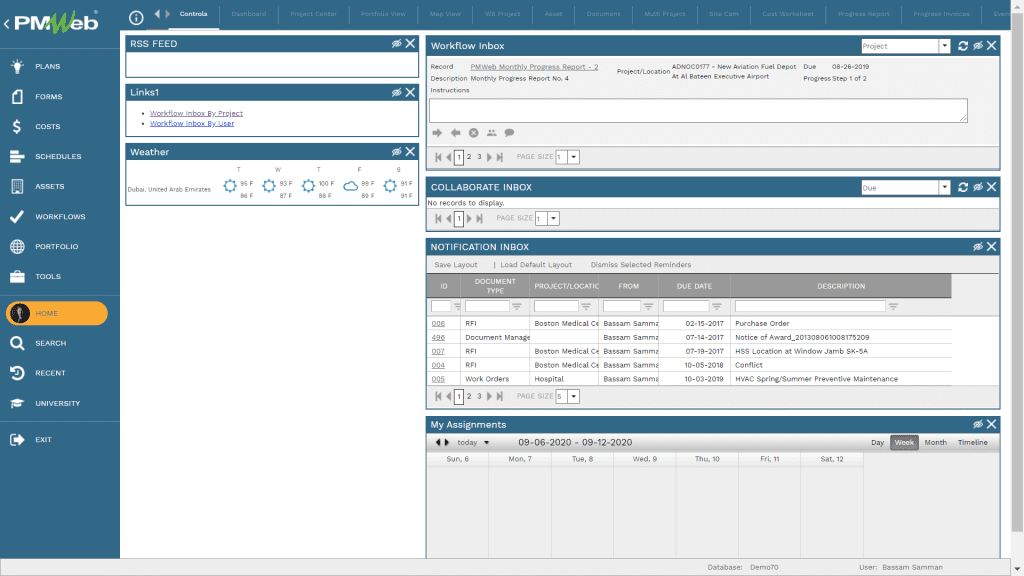Viewport: 1024px width, 576px height.
Task: Click the Instructions text box
Action: pos(698,110)
